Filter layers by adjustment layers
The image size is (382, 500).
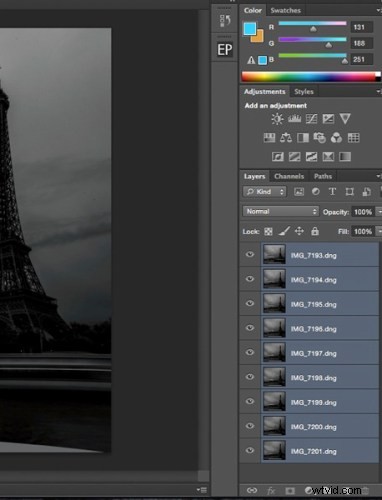coord(315,192)
